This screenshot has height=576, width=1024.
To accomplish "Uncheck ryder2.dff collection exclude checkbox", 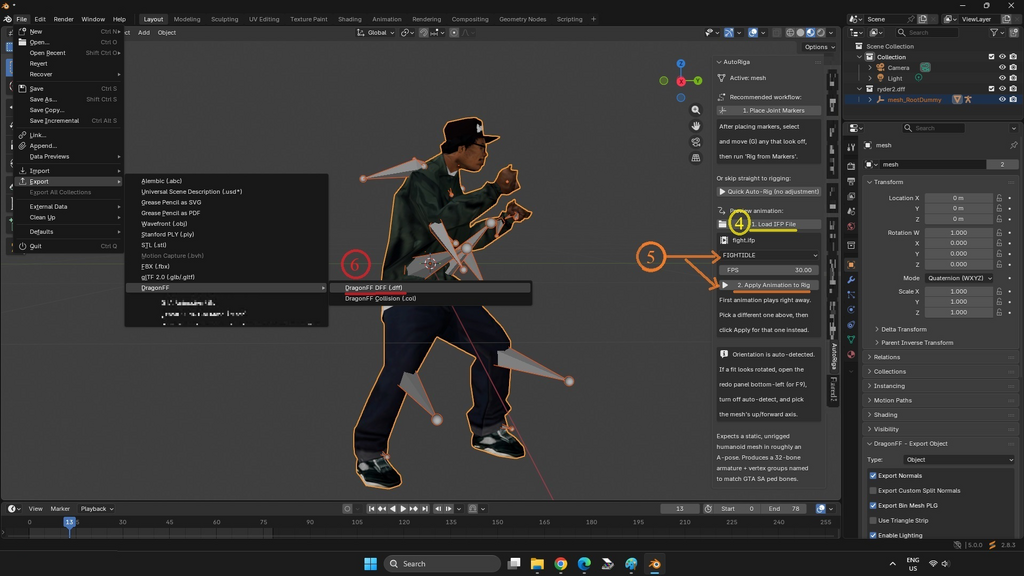I will point(991,89).
